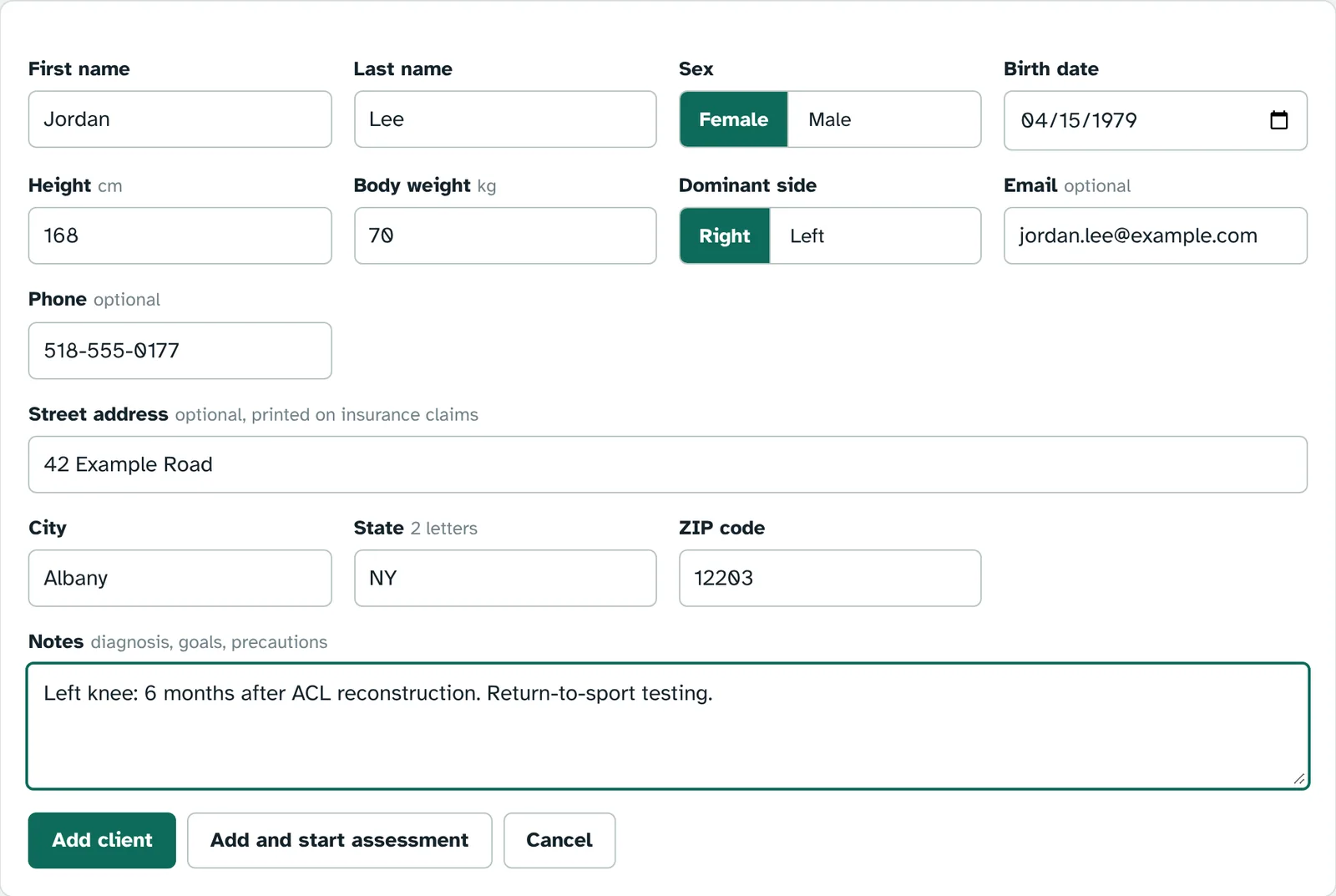Click the Sex label
Screen dimensions: 1336x896
click(x=696, y=69)
